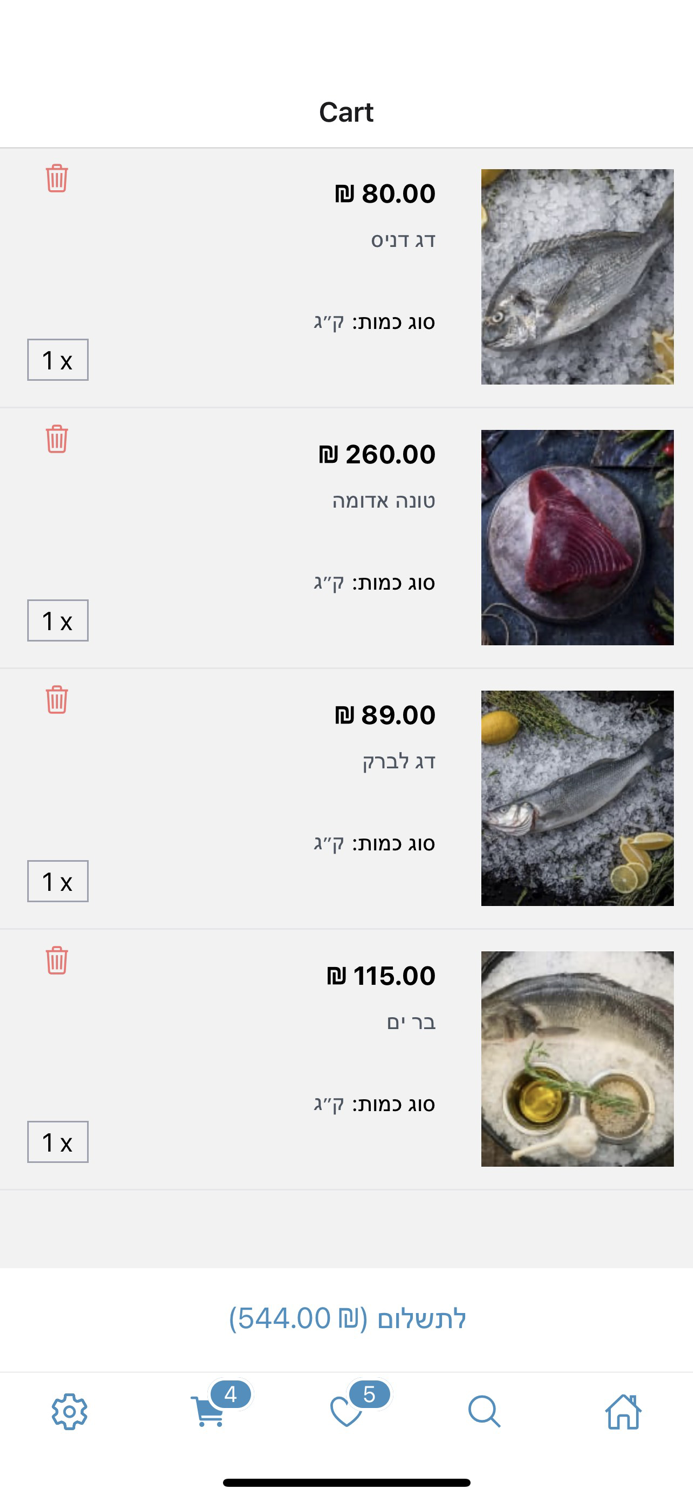Change quantity for דג דניס
Screen dimensions: 693x1500
point(57,359)
